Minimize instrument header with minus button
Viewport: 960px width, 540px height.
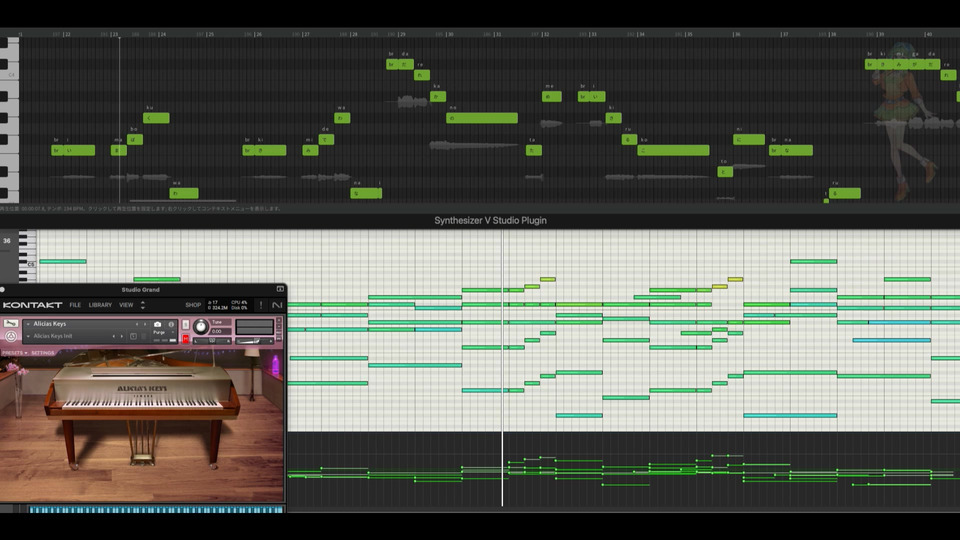point(279,327)
